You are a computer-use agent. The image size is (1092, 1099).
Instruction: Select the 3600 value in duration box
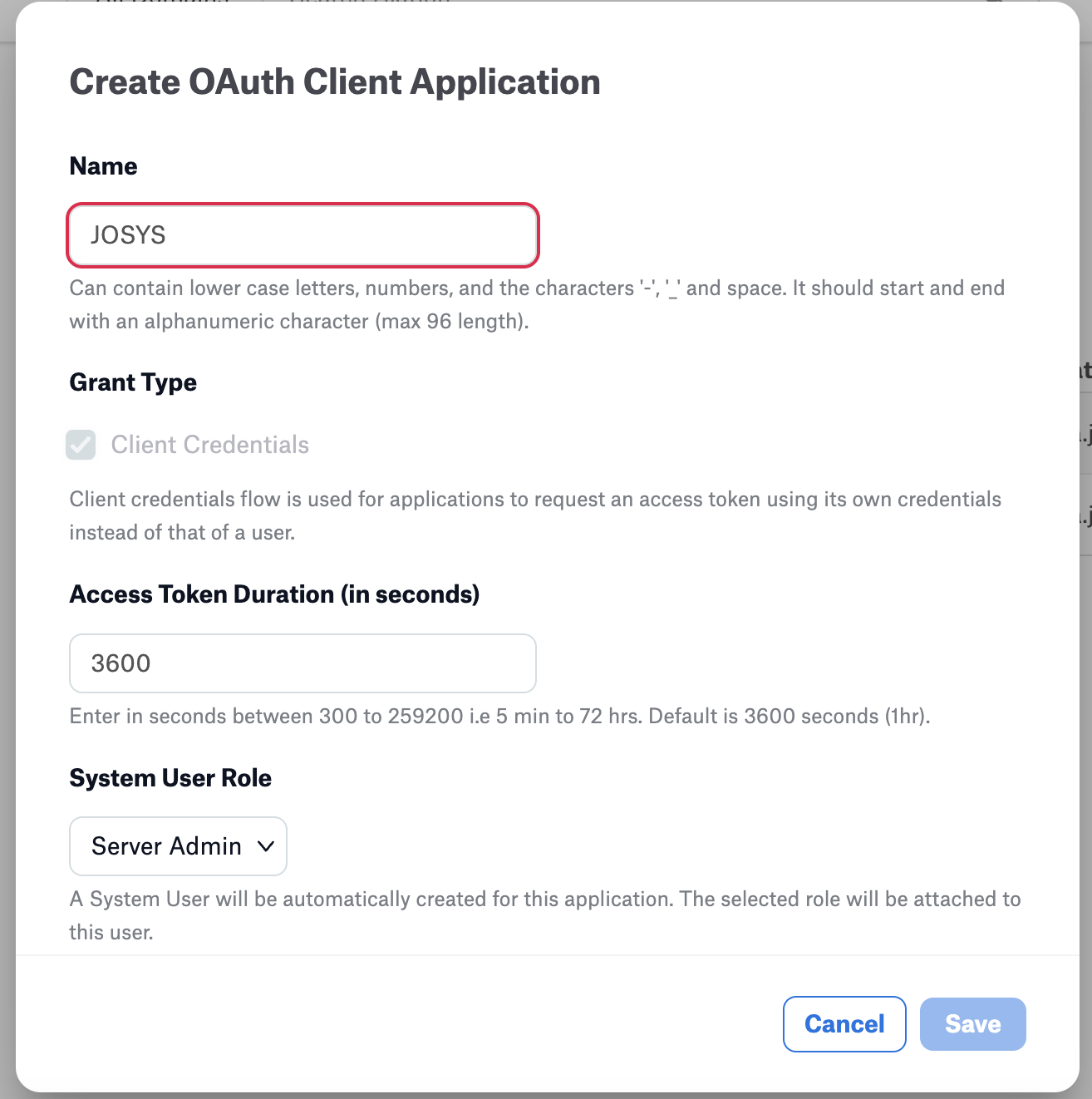point(121,663)
